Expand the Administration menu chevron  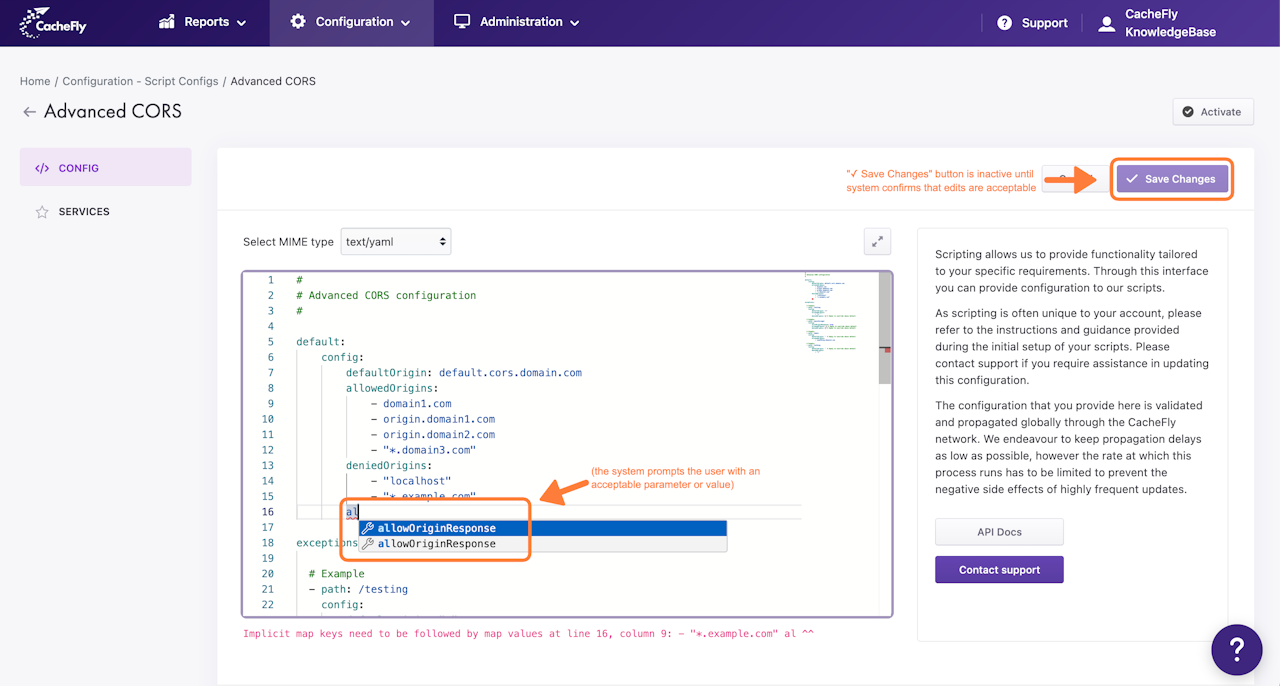tap(574, 23)
